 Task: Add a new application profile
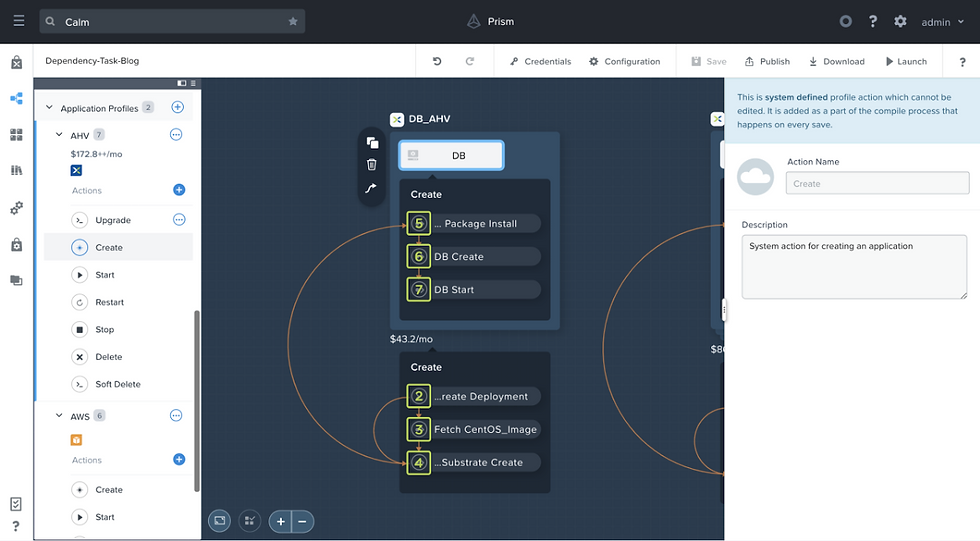pos(178,107)
